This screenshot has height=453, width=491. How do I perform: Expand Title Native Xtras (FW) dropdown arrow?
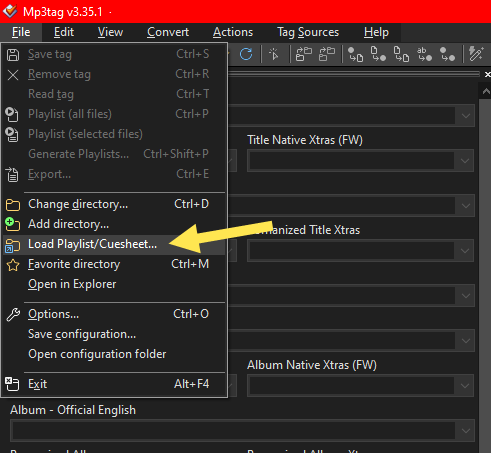(x=465, y=161)
